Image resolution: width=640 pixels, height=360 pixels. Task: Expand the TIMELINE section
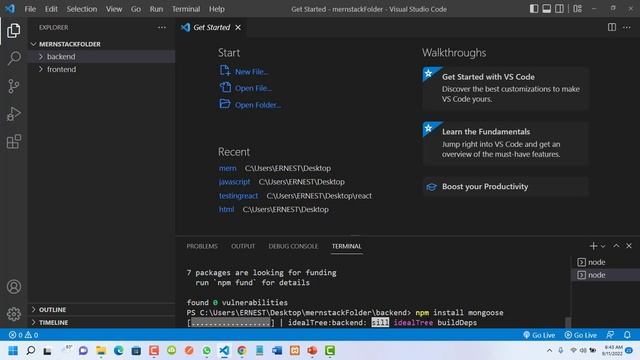[x=102, y=322]
